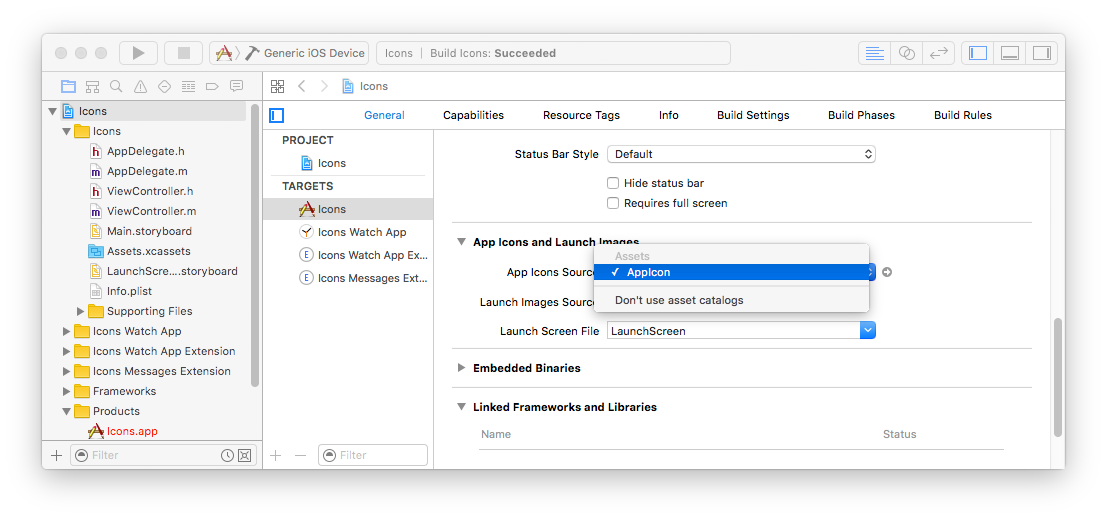Open the issue navigator
The image size is (1107, 519).
pos(140,86)
